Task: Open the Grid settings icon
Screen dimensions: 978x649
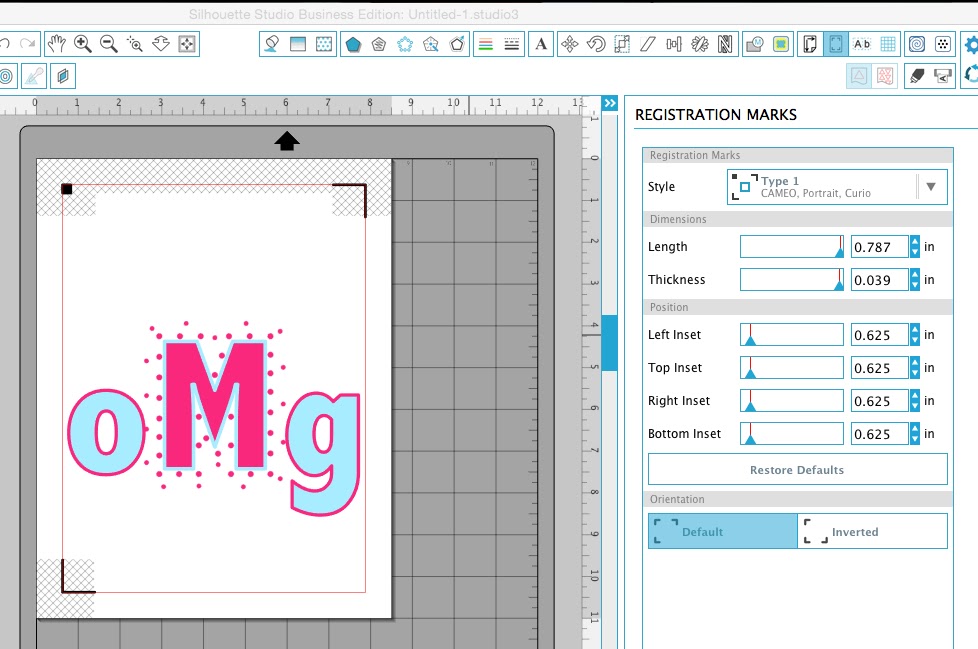Action: [888, 44]
